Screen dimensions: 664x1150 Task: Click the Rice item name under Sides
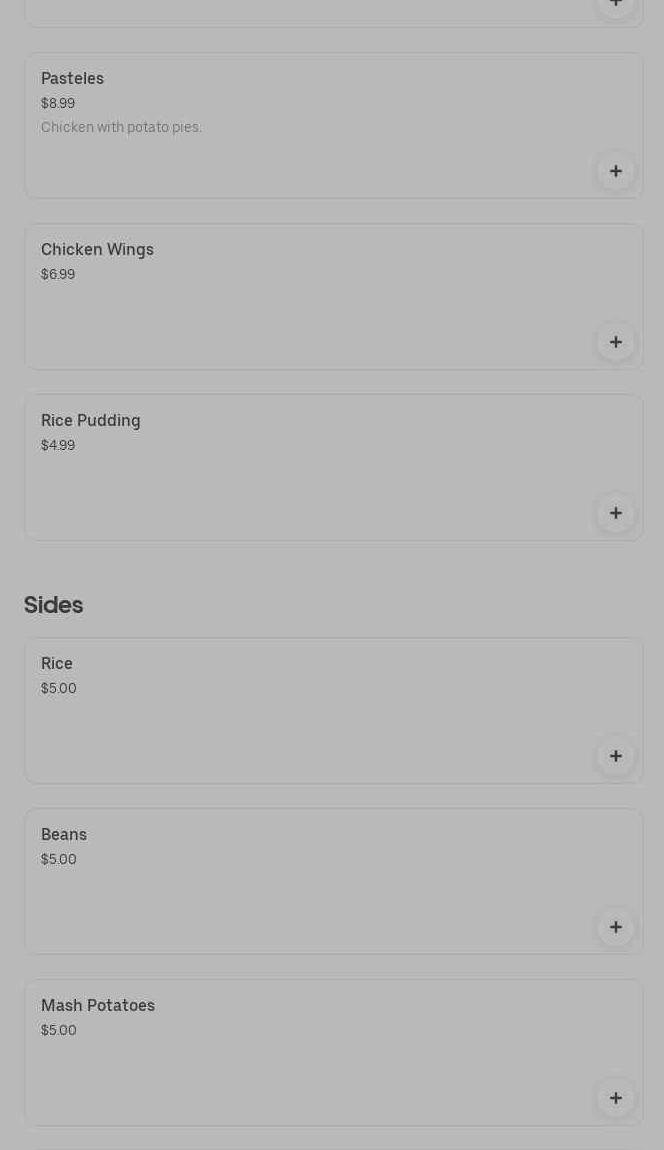(57, 663)
